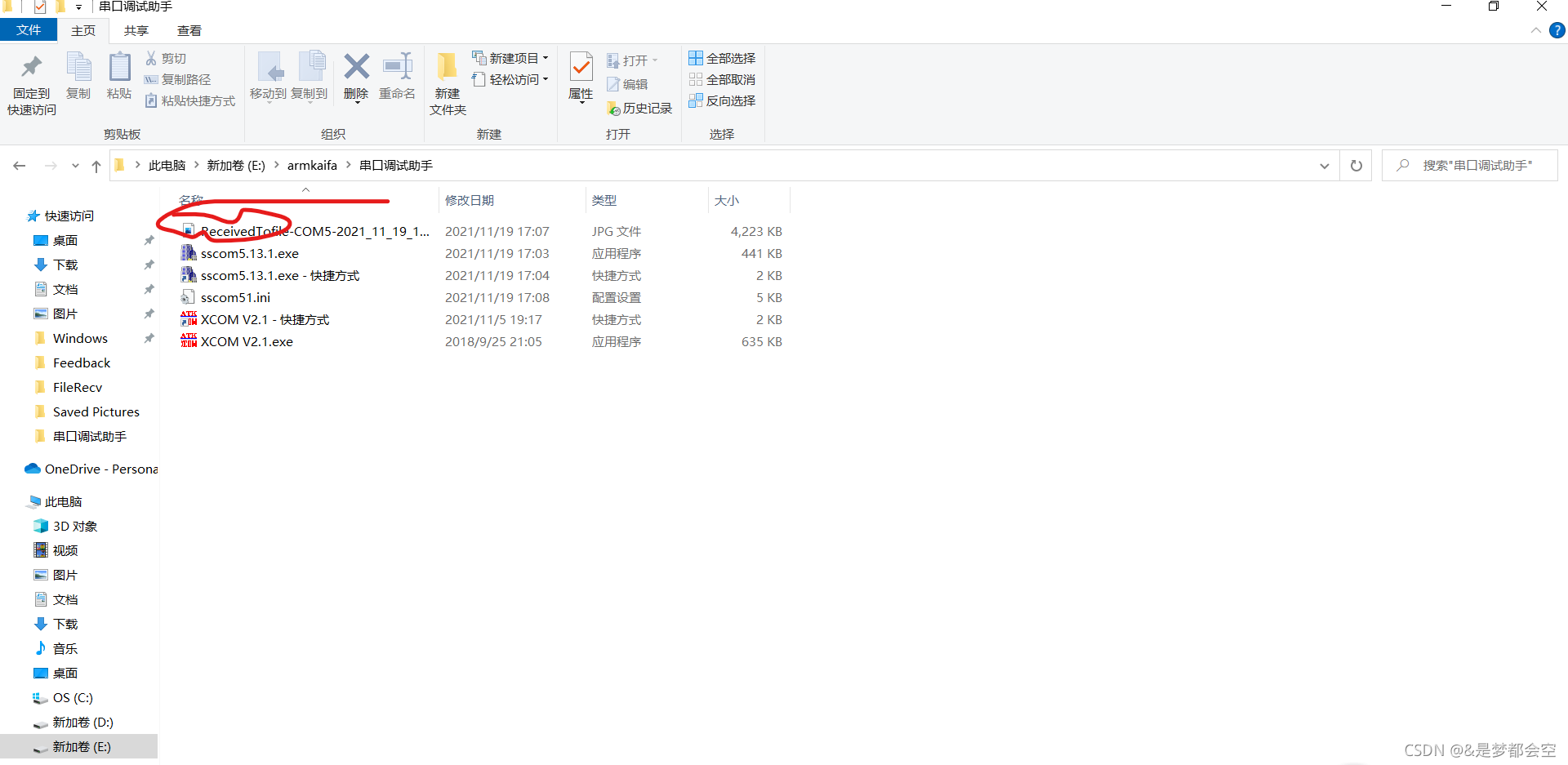
Task: Open Saved Pictures in sidebar
Action: tap(96, 411)
